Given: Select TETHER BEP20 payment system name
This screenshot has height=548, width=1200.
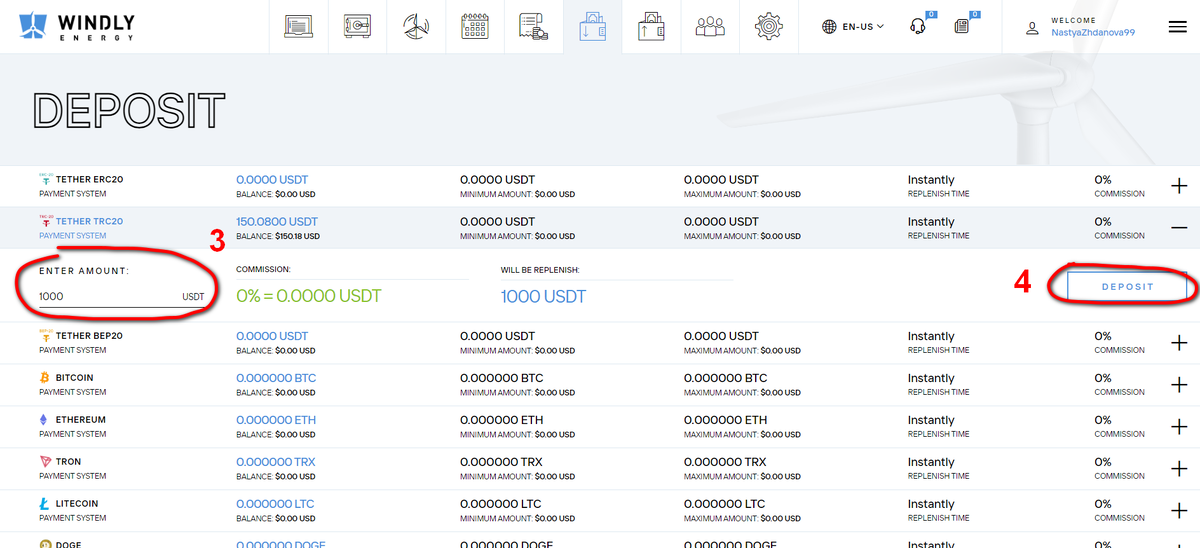Looking at the screenshot, I should click(x=89, y=337).
